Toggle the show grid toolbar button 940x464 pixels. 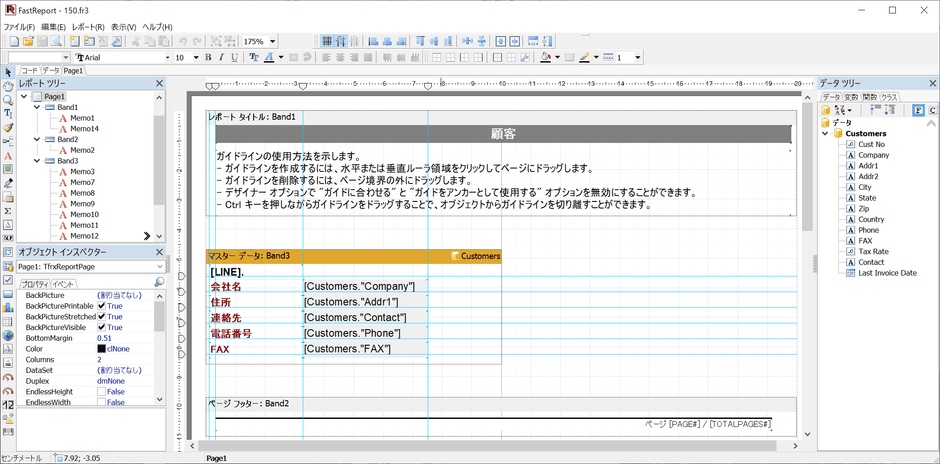326,41
